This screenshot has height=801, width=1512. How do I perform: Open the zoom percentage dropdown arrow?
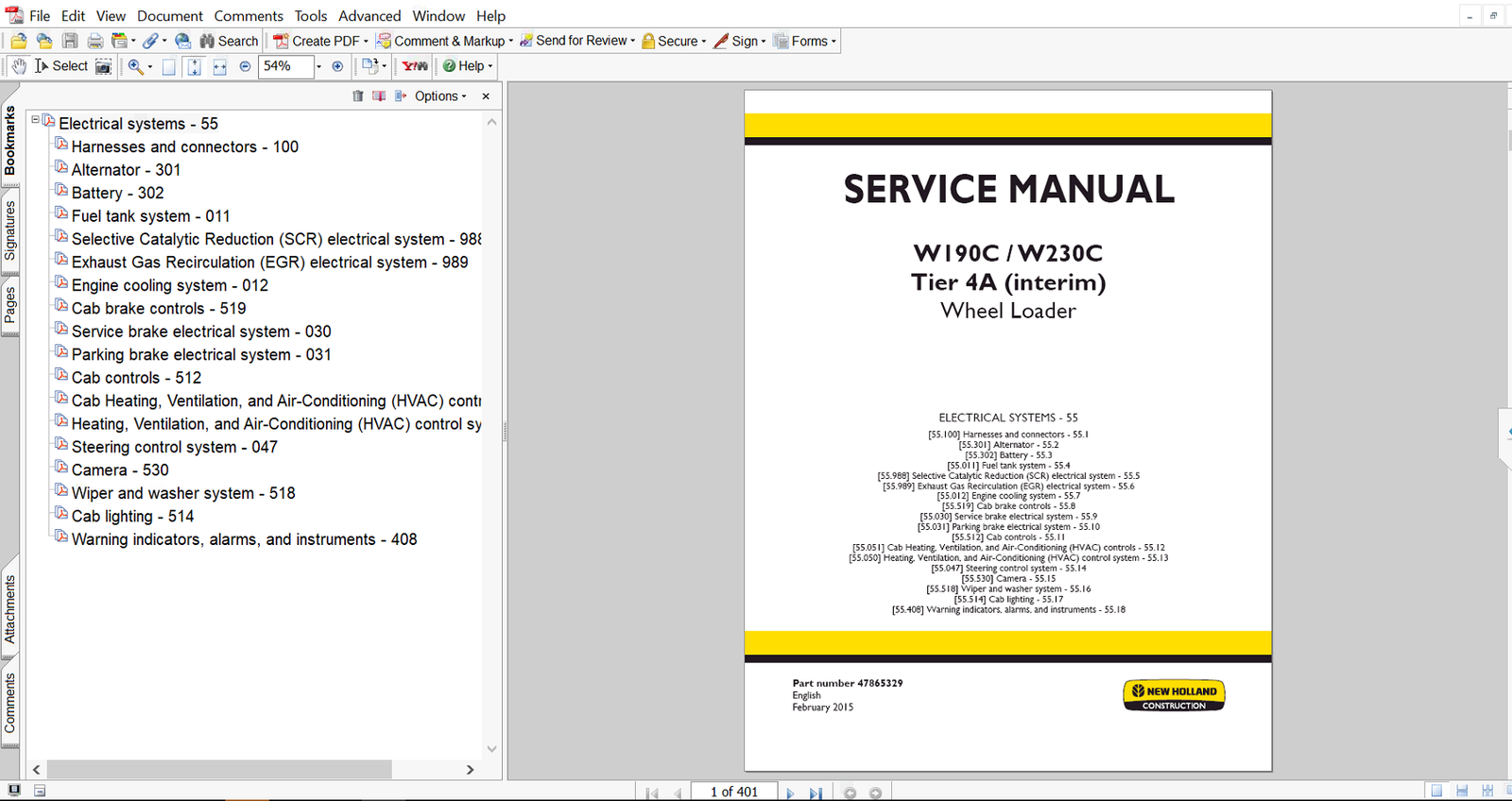point(318,66)
